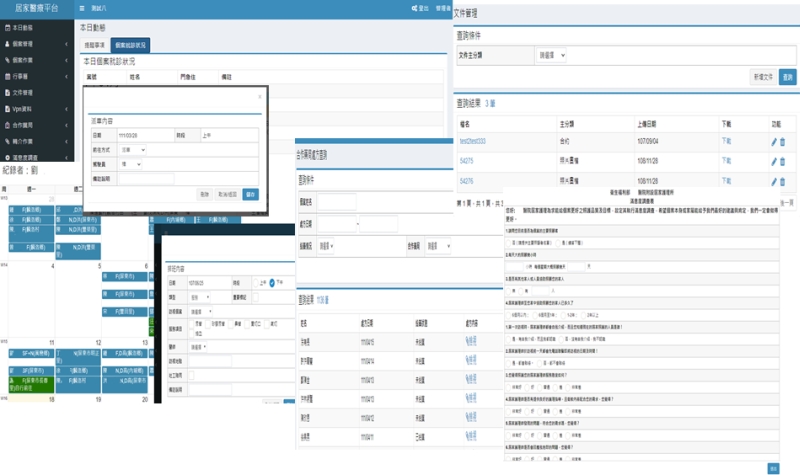Open the test2test333 file link

coord(472,141)
